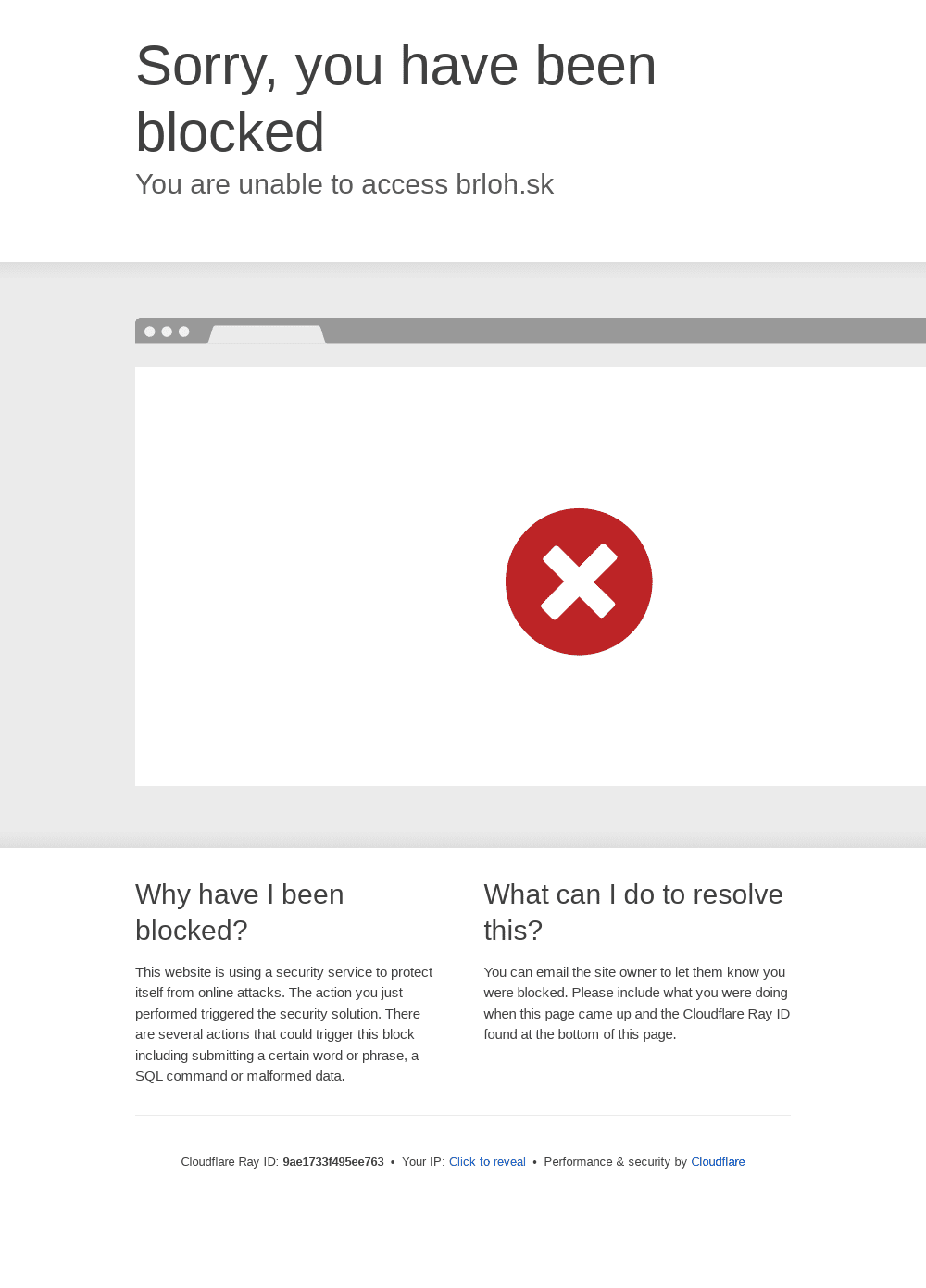This screenshot has width=926, height=1288.
Task: Click the "Cloudflare Ray ID:" label
Action: [x=230, y=1162]
